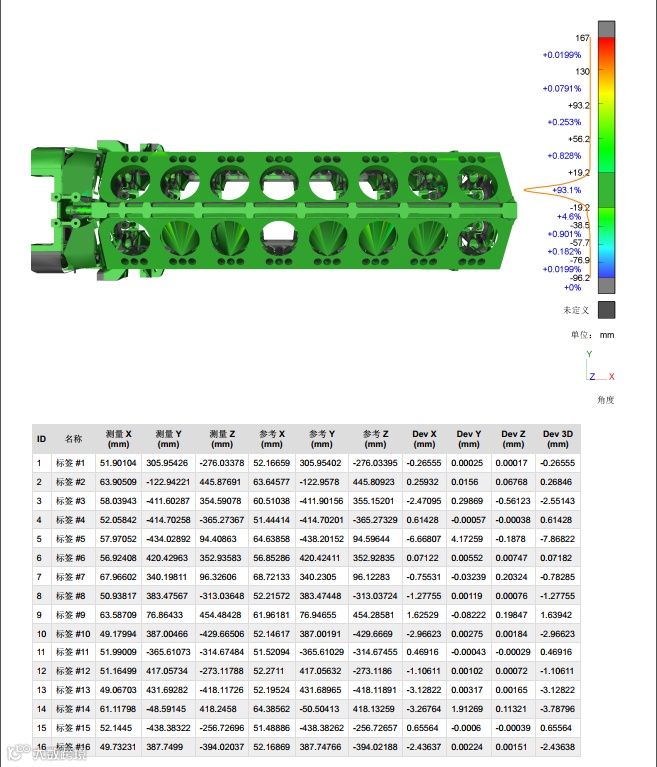The image size is (657, 767).
Task: Click the legend top value 167
Action: tap(583, 38)
